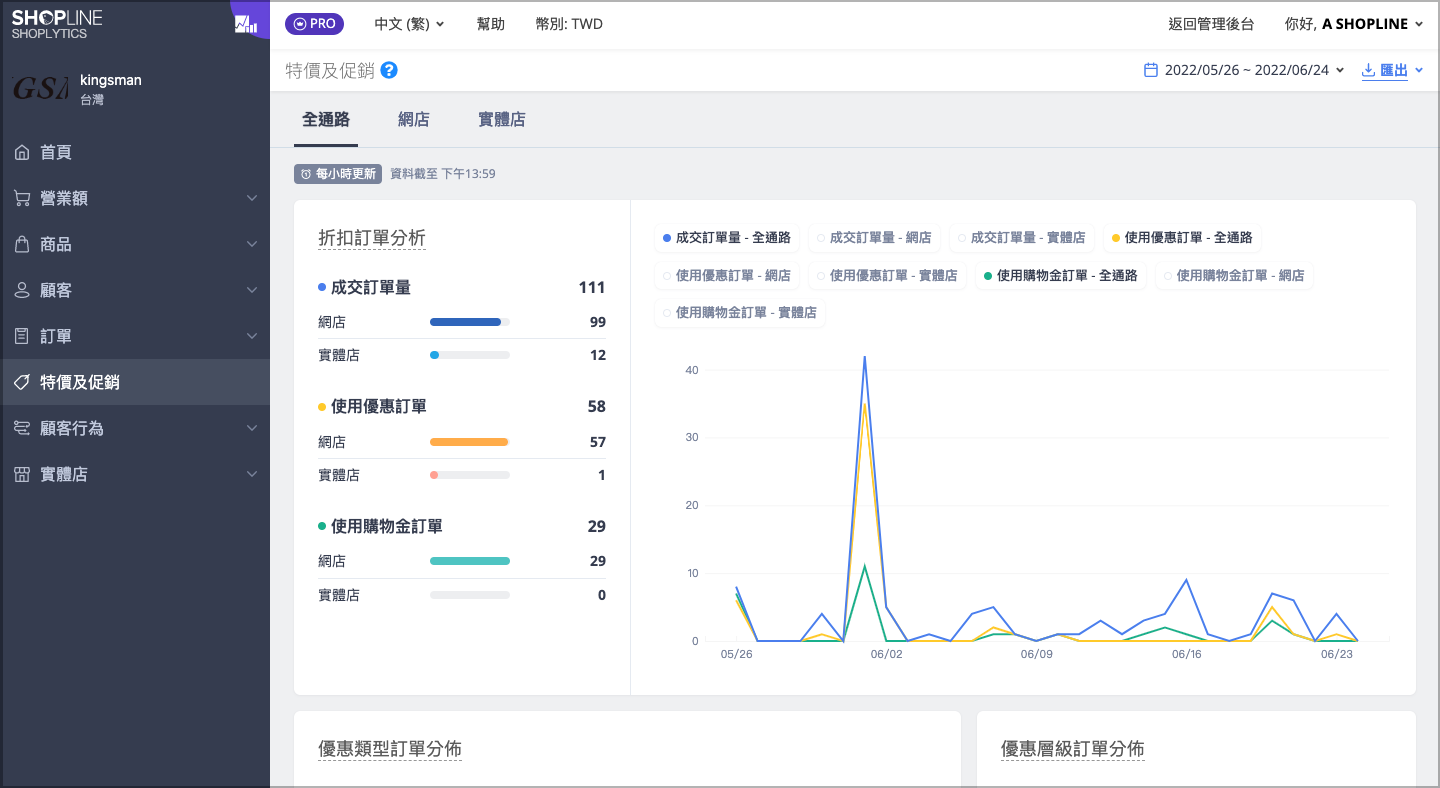Screen dimensions: 1440x788
Task: Open the 中文 (繁) language dropdown
Action: [x=409, y=24]
